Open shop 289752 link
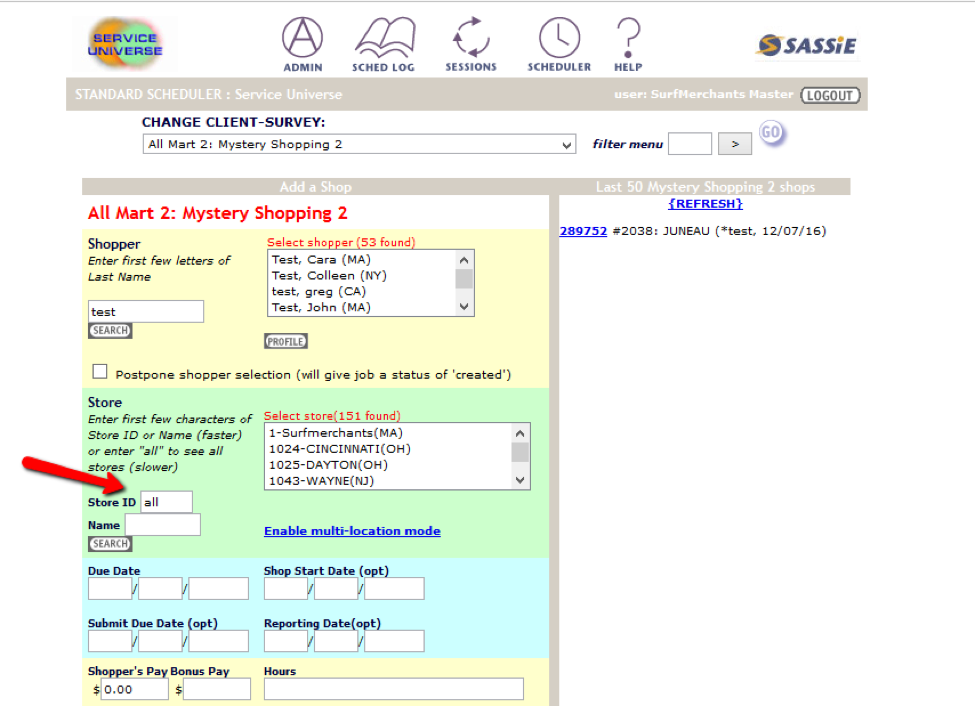 tap(583, 231)
